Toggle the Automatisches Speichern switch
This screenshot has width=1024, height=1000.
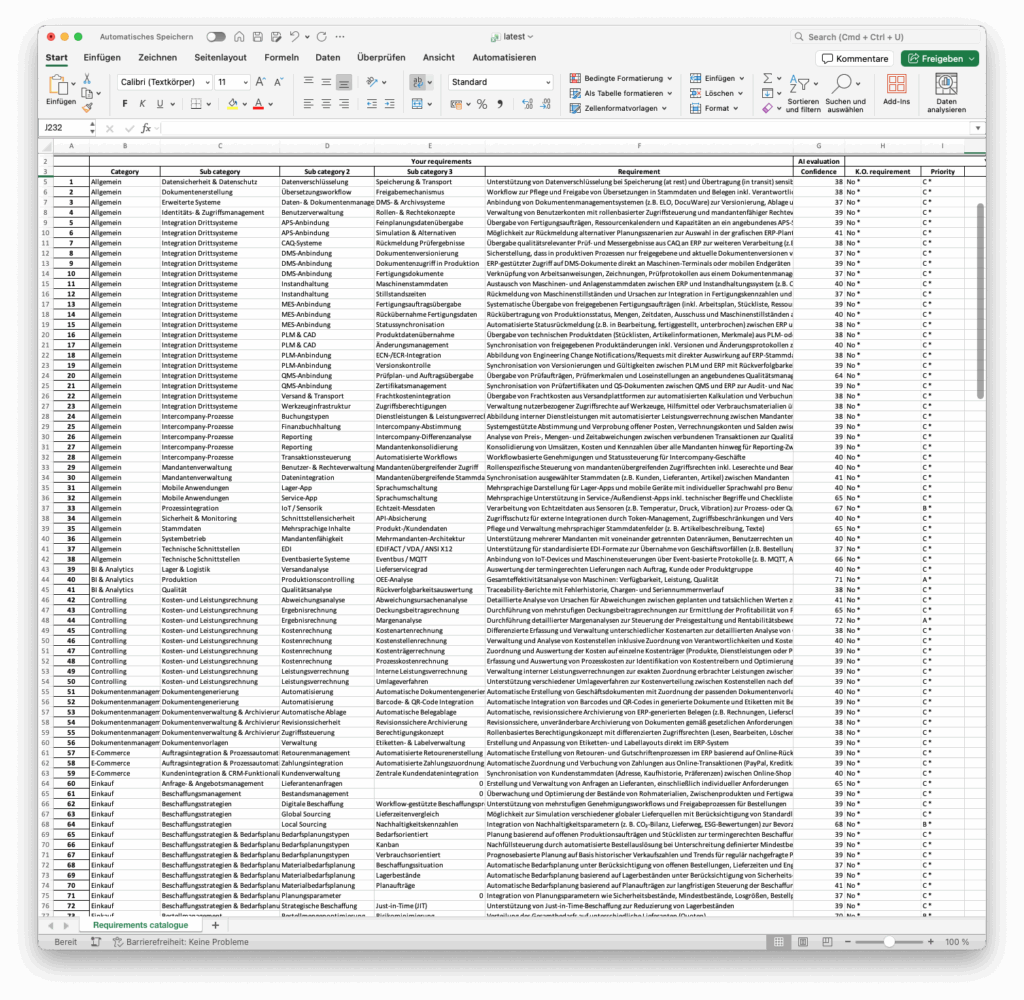[216, 37]
